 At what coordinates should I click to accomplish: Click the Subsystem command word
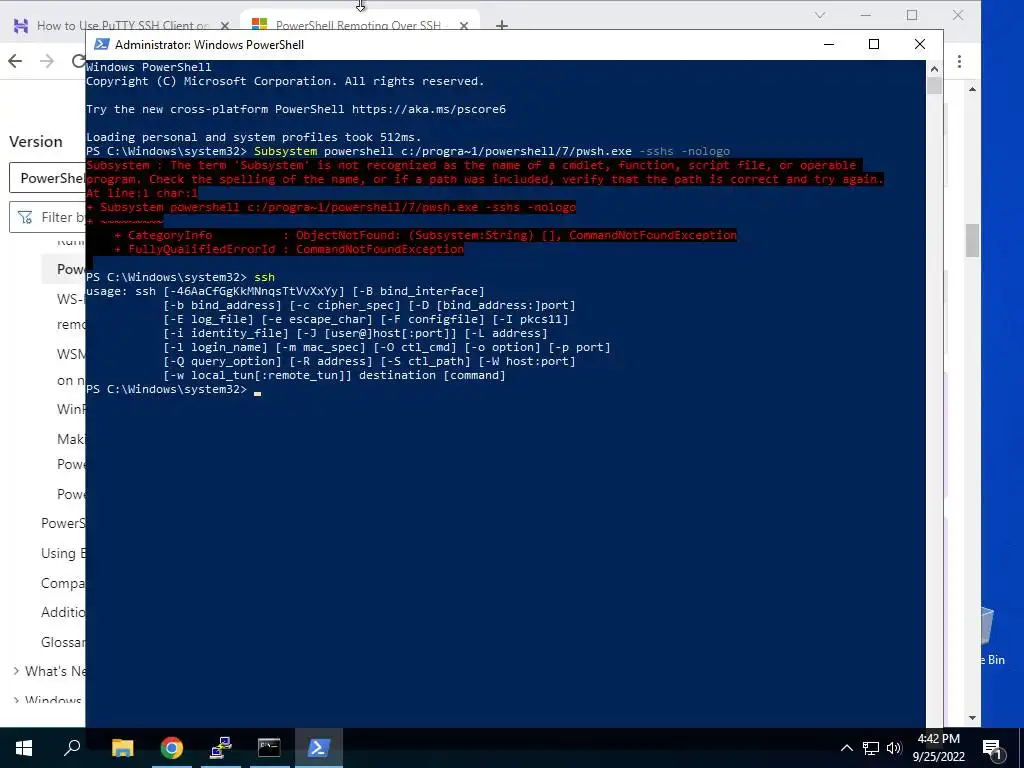click(x=285, y=151)
